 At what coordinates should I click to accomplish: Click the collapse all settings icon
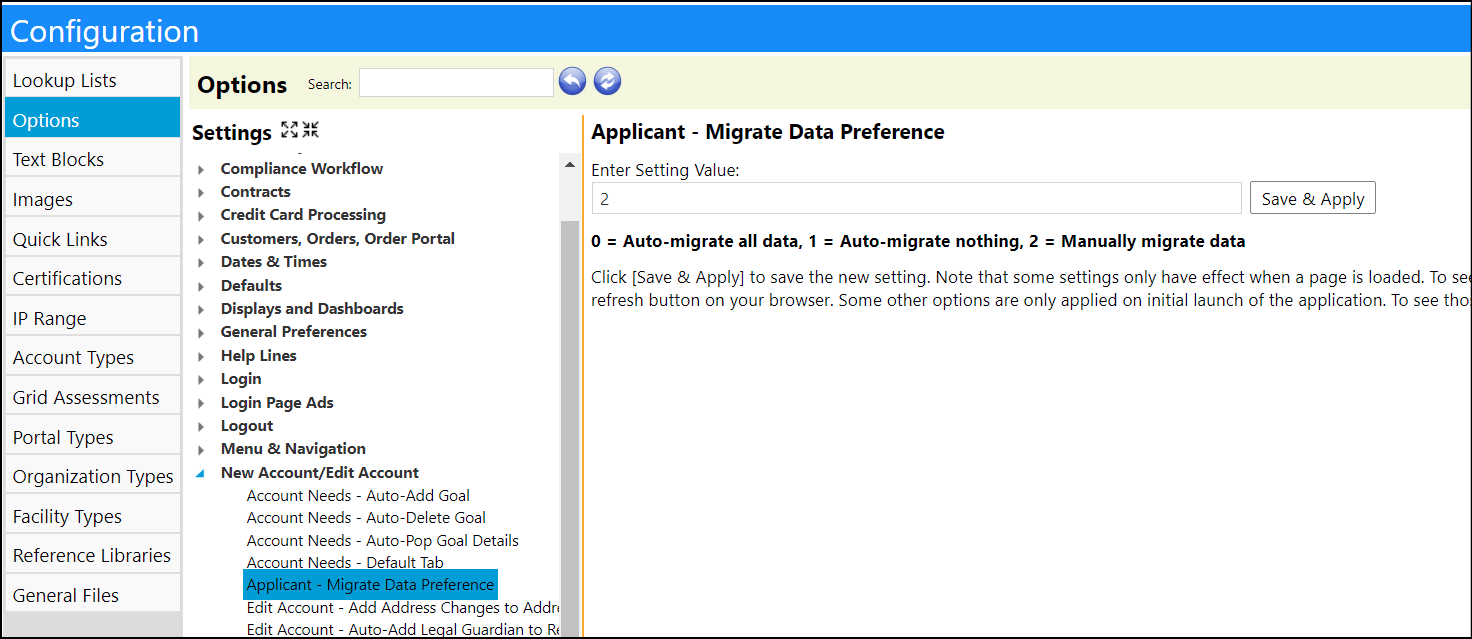[310, 130]
